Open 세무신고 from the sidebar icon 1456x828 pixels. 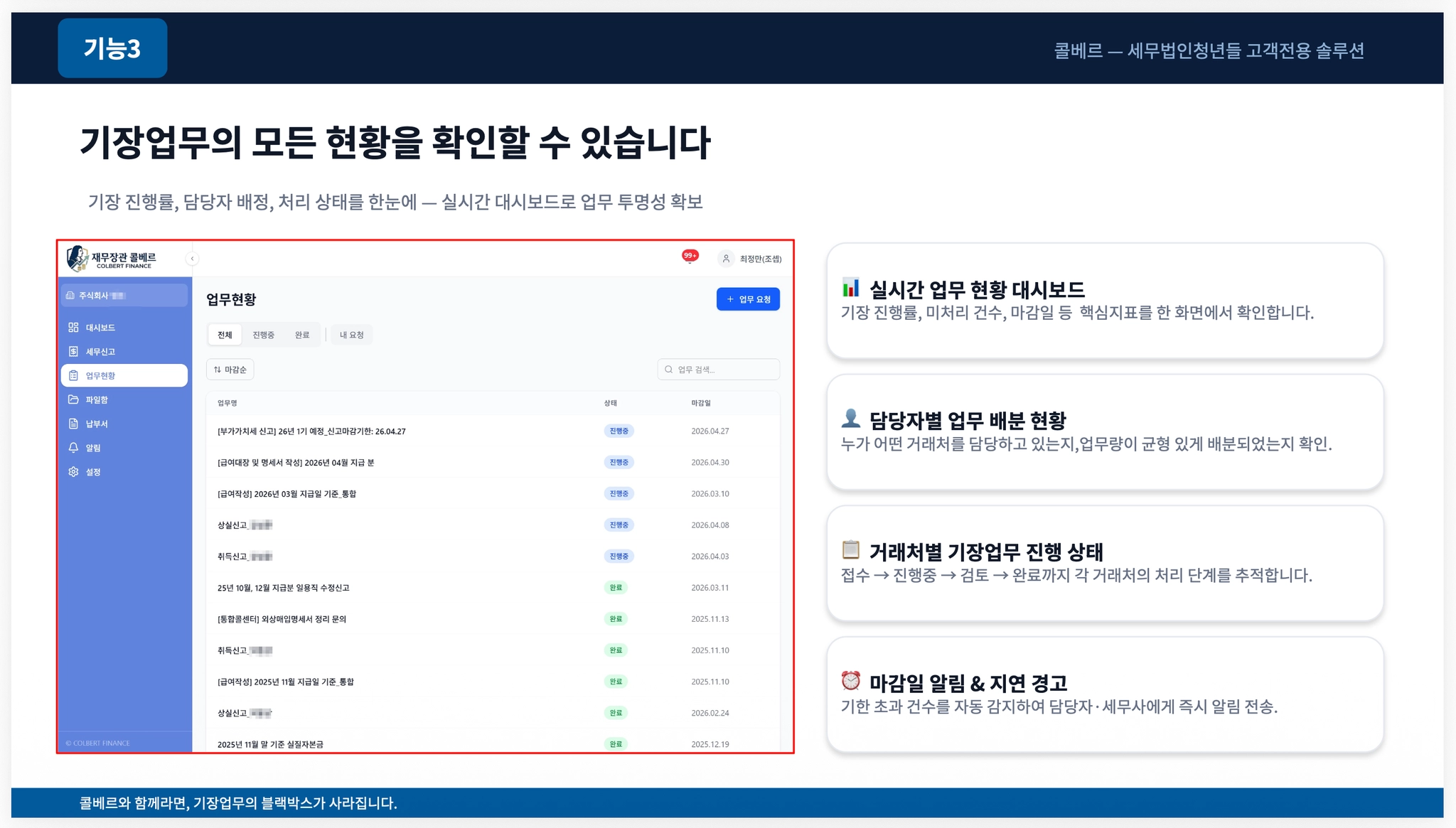point(73,352)
